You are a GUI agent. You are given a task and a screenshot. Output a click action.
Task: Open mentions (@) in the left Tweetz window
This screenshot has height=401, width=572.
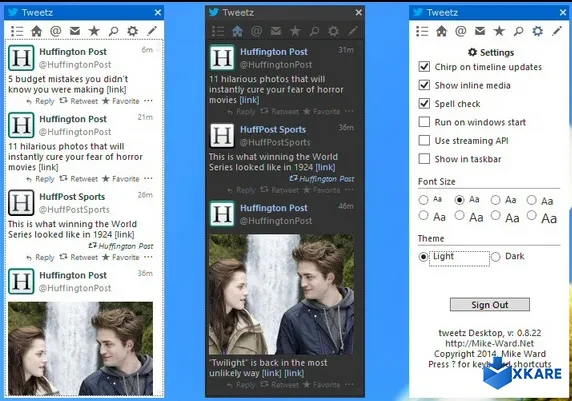click(x=55, y=31)
